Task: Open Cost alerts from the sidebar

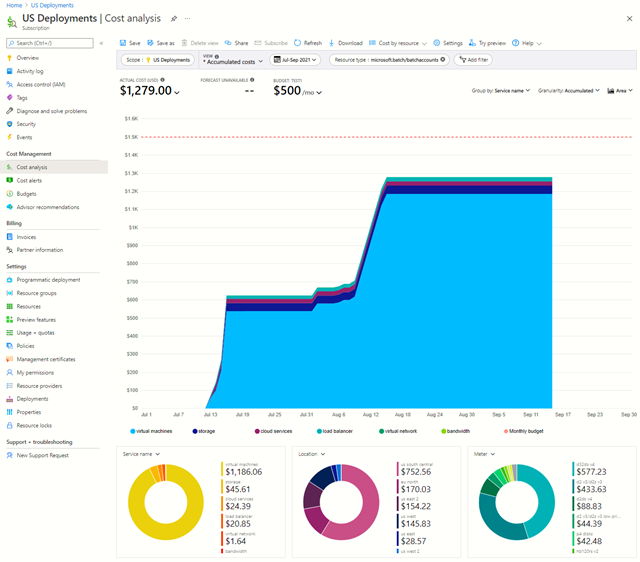Action: coord(29,180)
